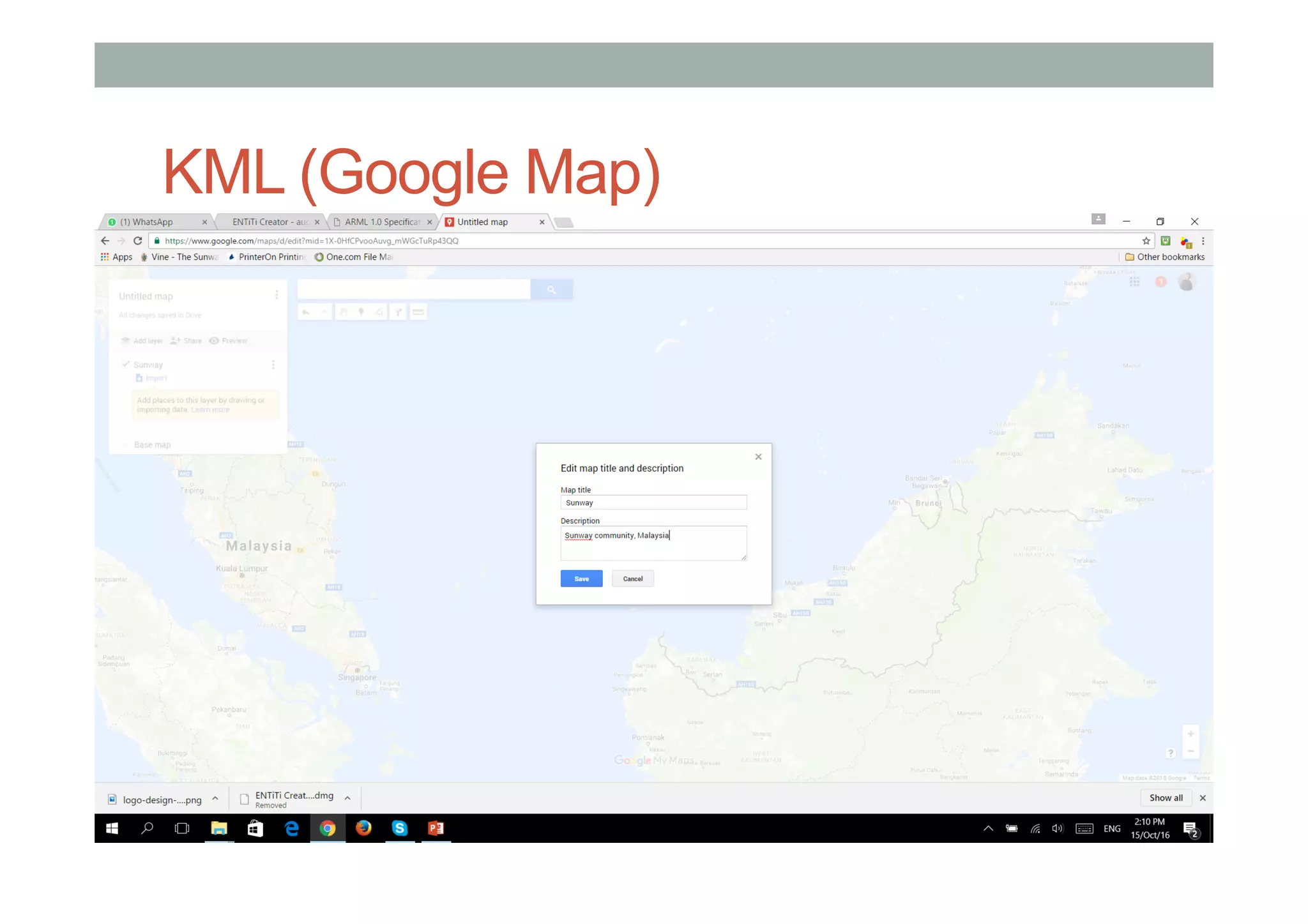The width and height of the screenshot is (1308, 924).
Task: Close the Untitled map tab
Action: click(x=542, y=222)
